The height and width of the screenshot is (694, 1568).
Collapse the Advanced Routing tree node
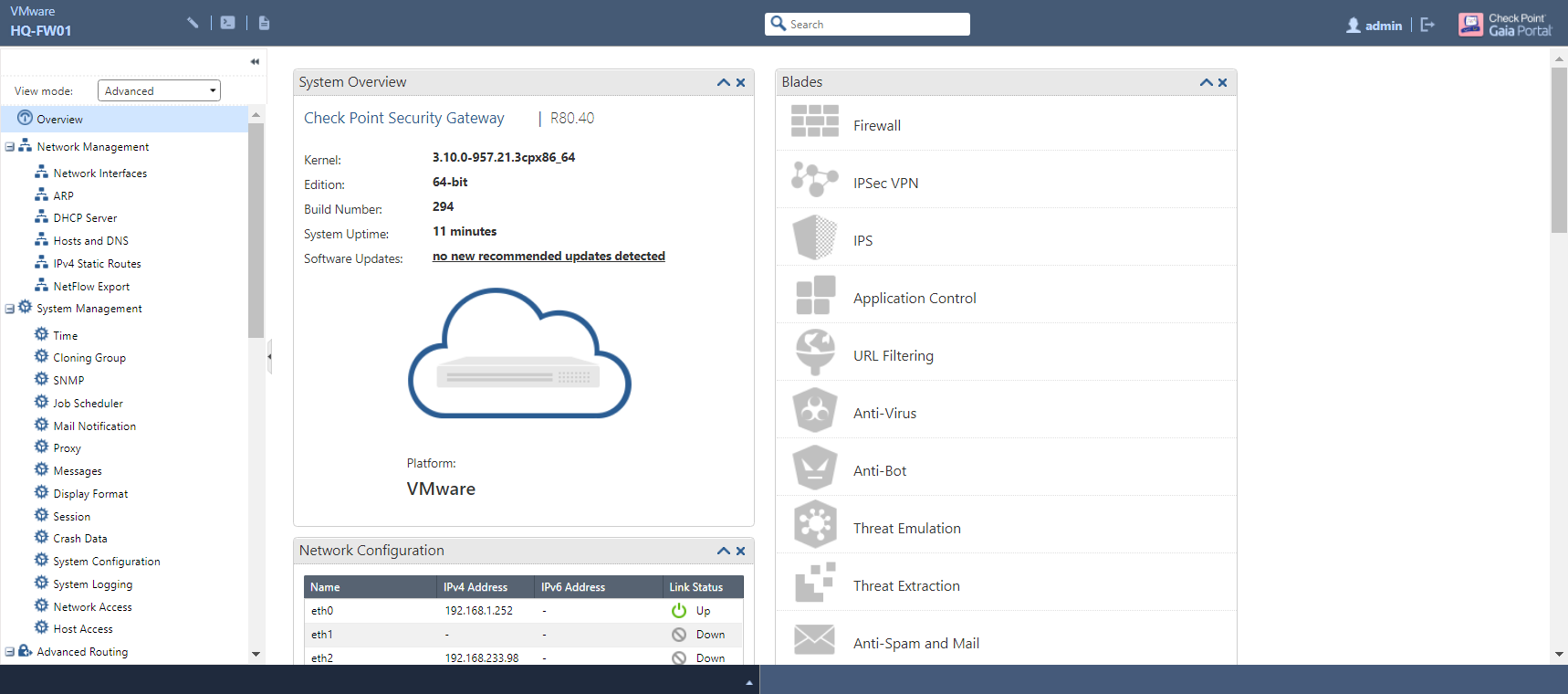pyautogui.click(x=10, y=652)
